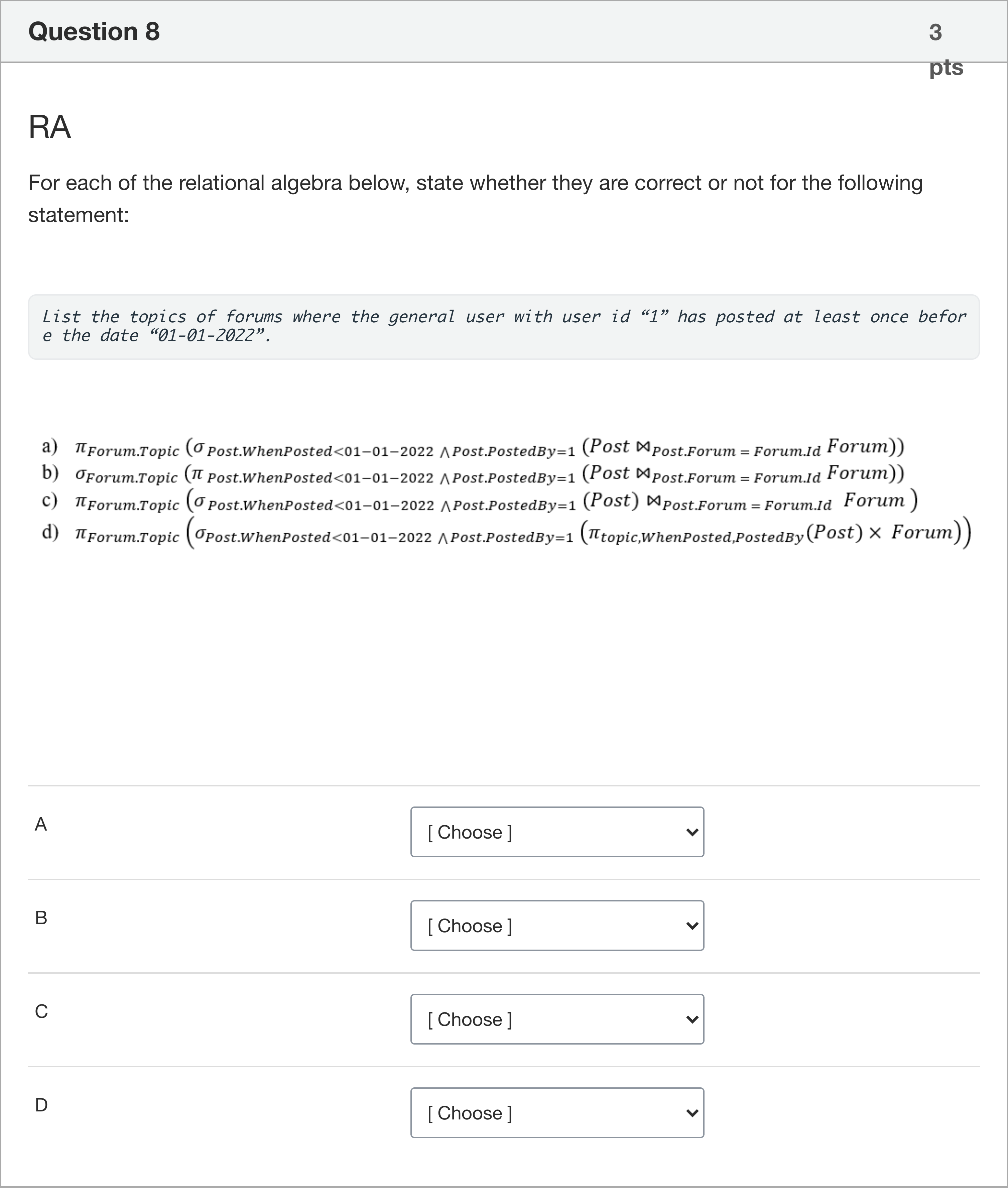Click the row label A
The image size is (1008, 1189).
[40, 824]
